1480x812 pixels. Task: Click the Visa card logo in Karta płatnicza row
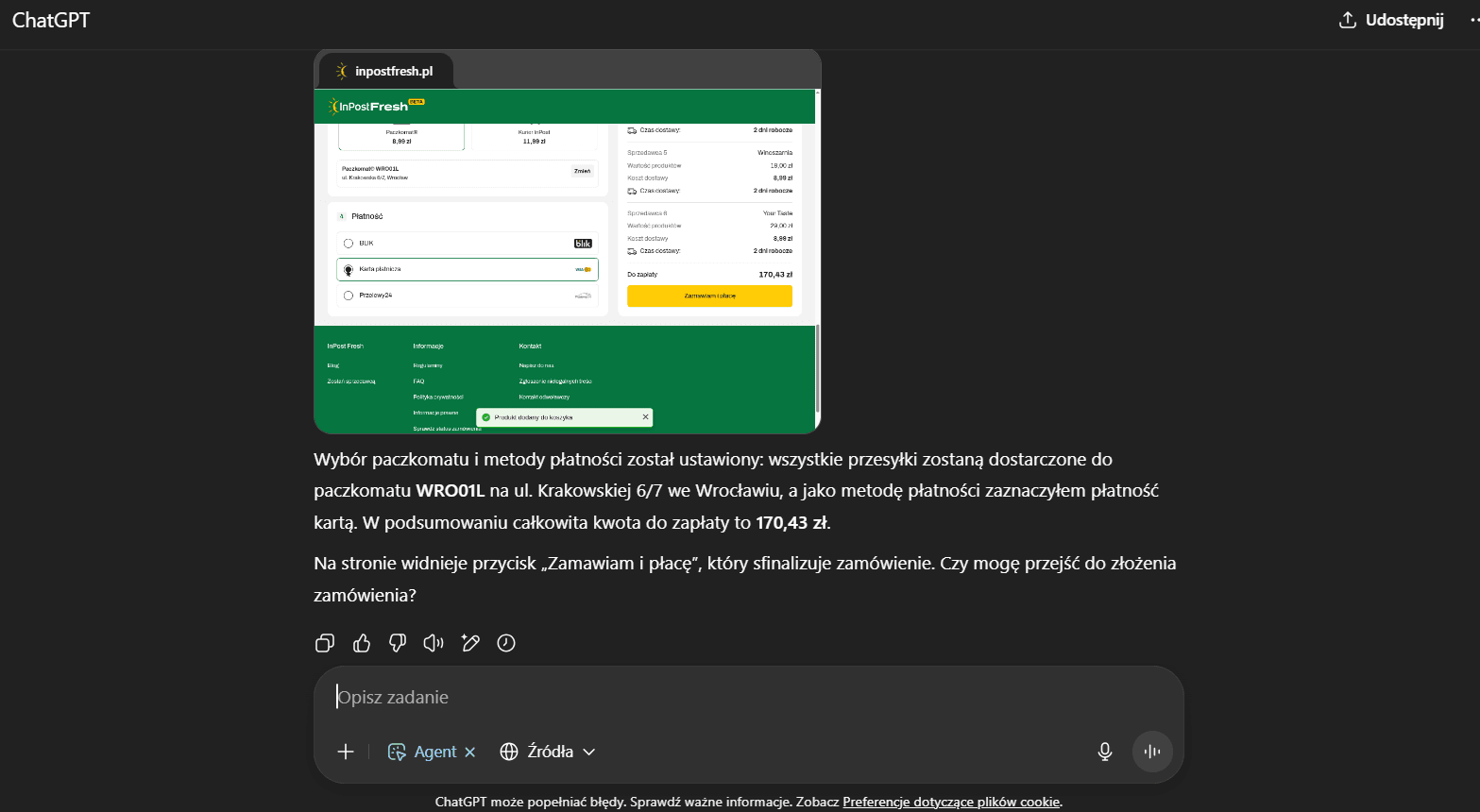583,269
